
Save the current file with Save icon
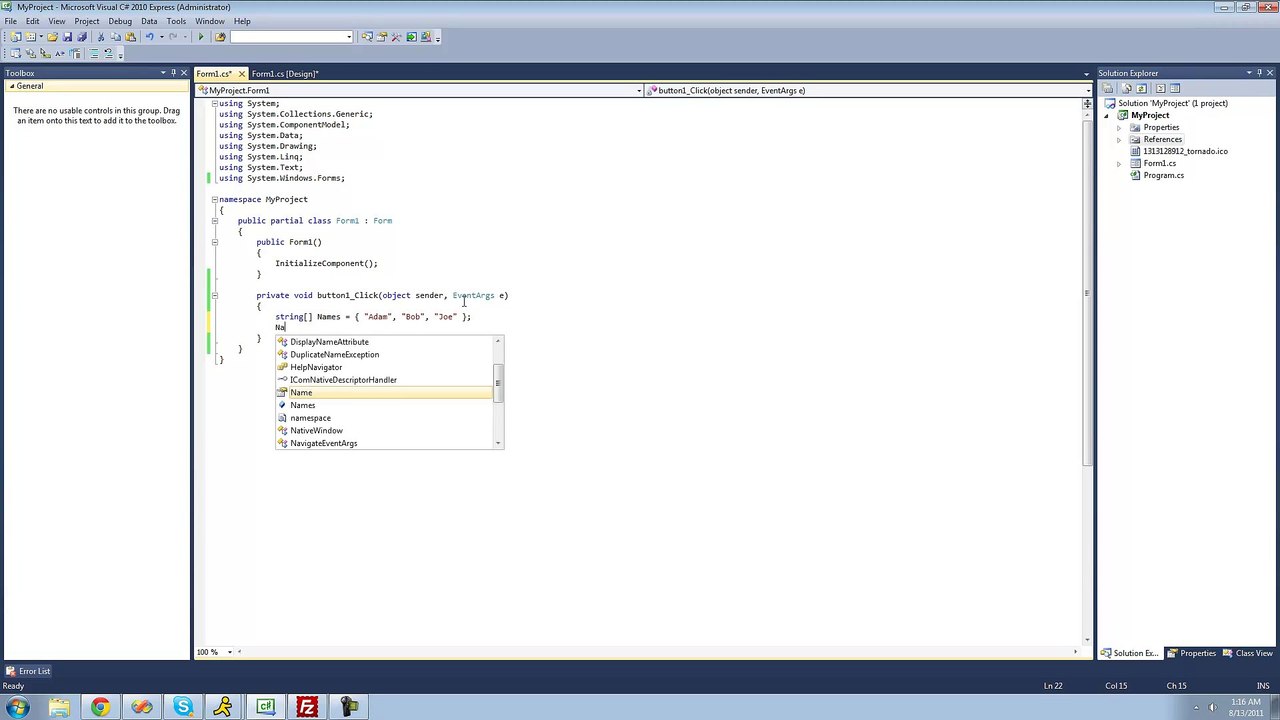coord(68,37)
